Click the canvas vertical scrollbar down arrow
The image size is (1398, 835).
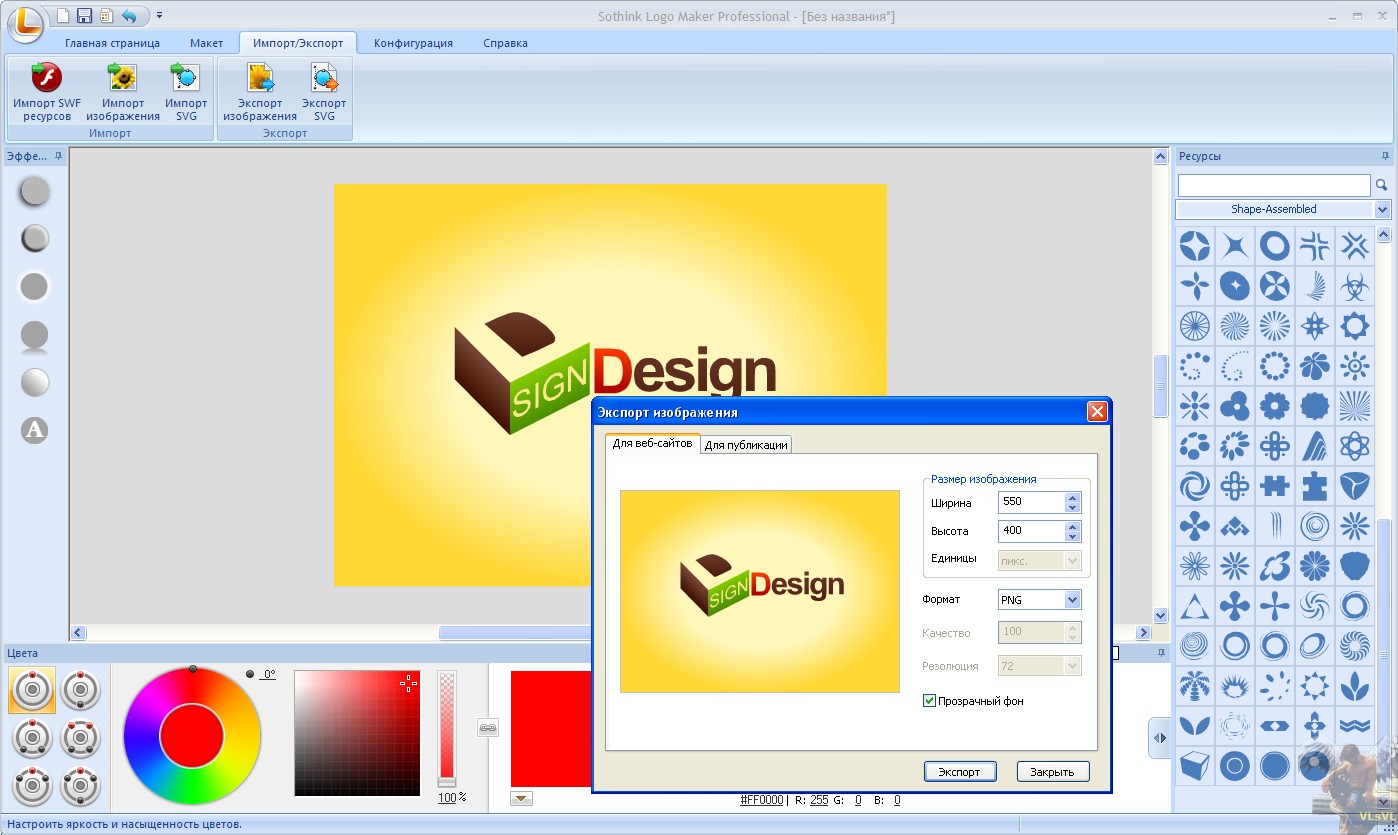[x=1160, y=616]
